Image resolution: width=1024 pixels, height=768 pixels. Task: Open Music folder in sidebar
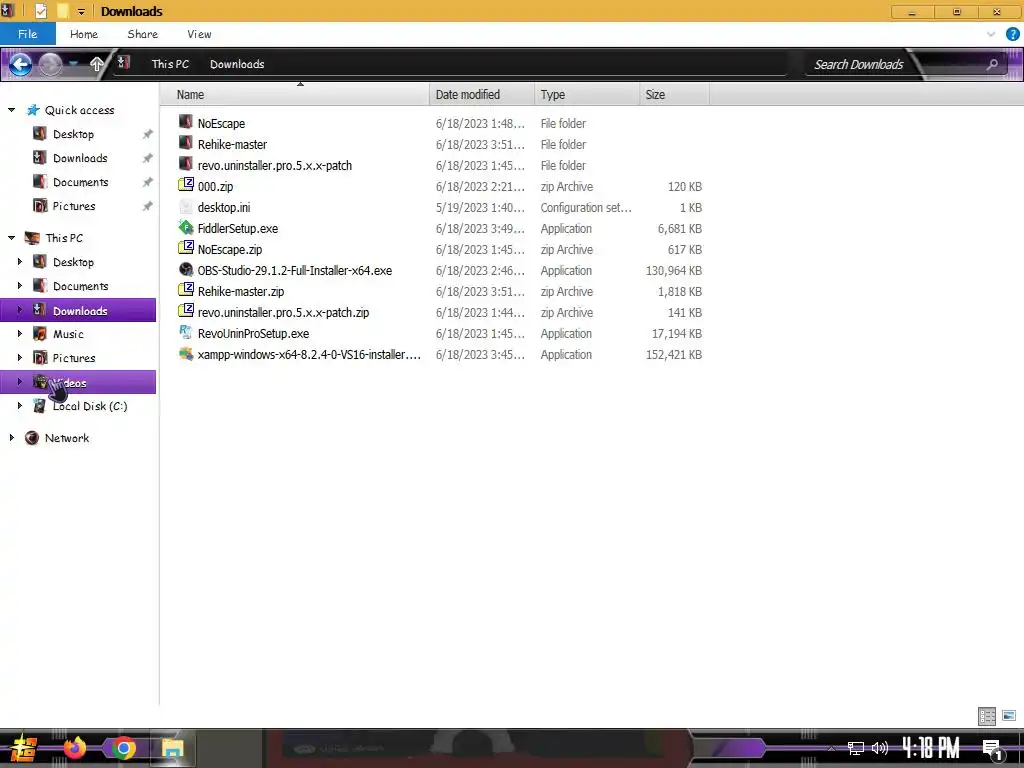click(x=68, y=334)
